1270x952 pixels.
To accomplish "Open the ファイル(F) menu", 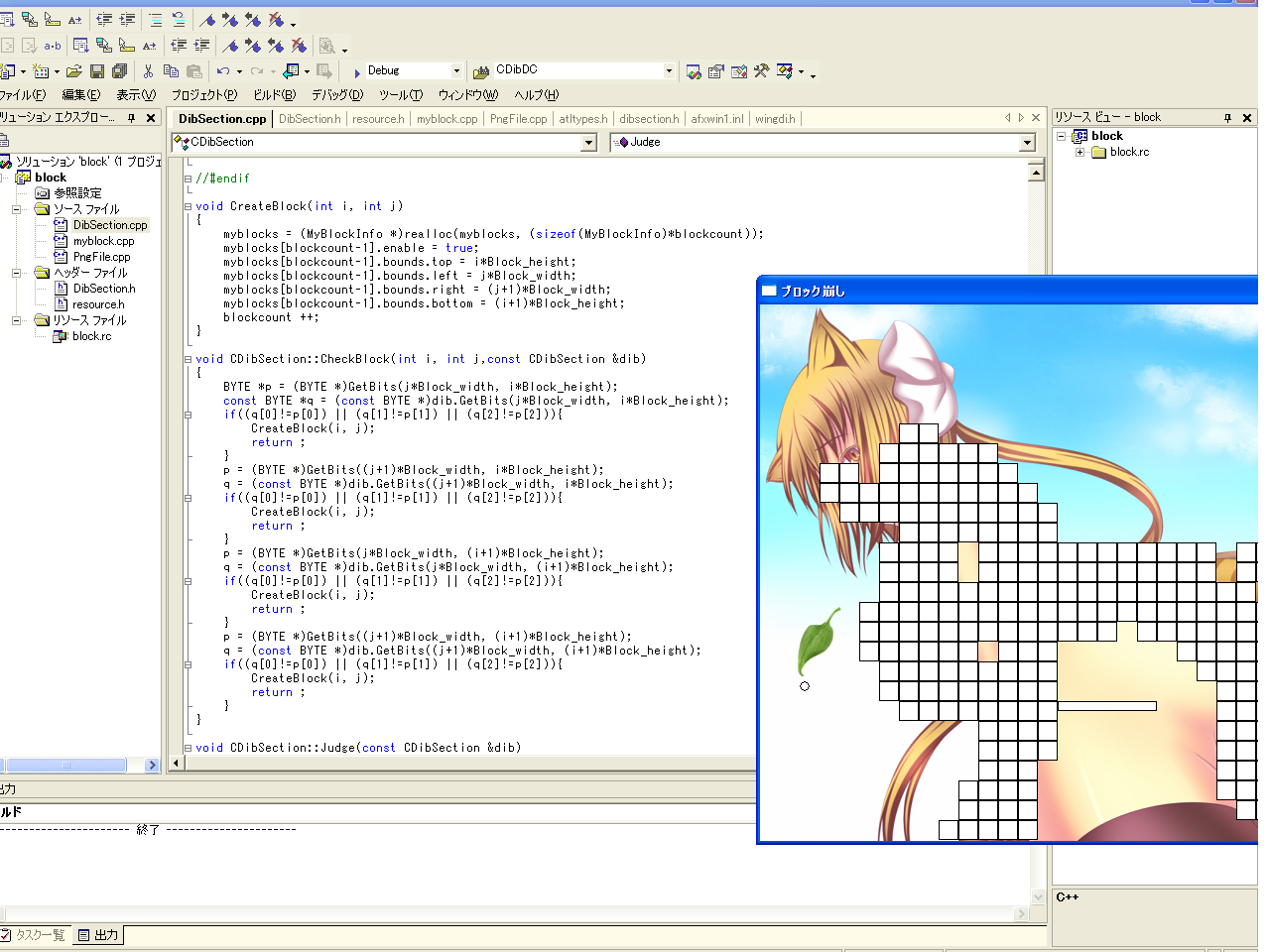I will click(x=22, y=95).
